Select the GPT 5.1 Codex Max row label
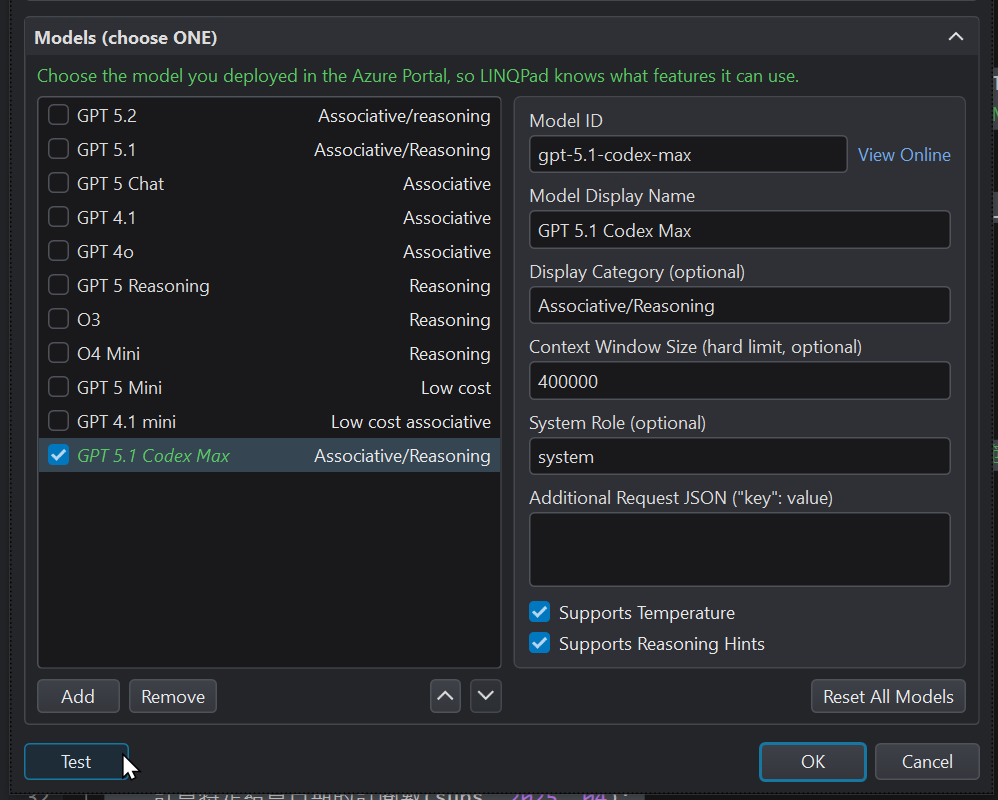998x800 pixels. pos(153,456)
